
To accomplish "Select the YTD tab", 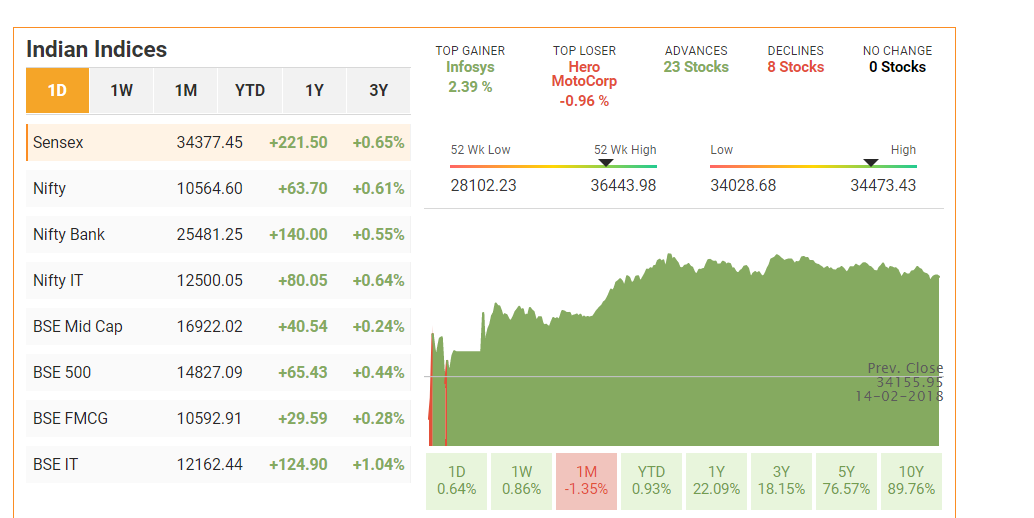I will pyautogui.click(x=250, y=91).
